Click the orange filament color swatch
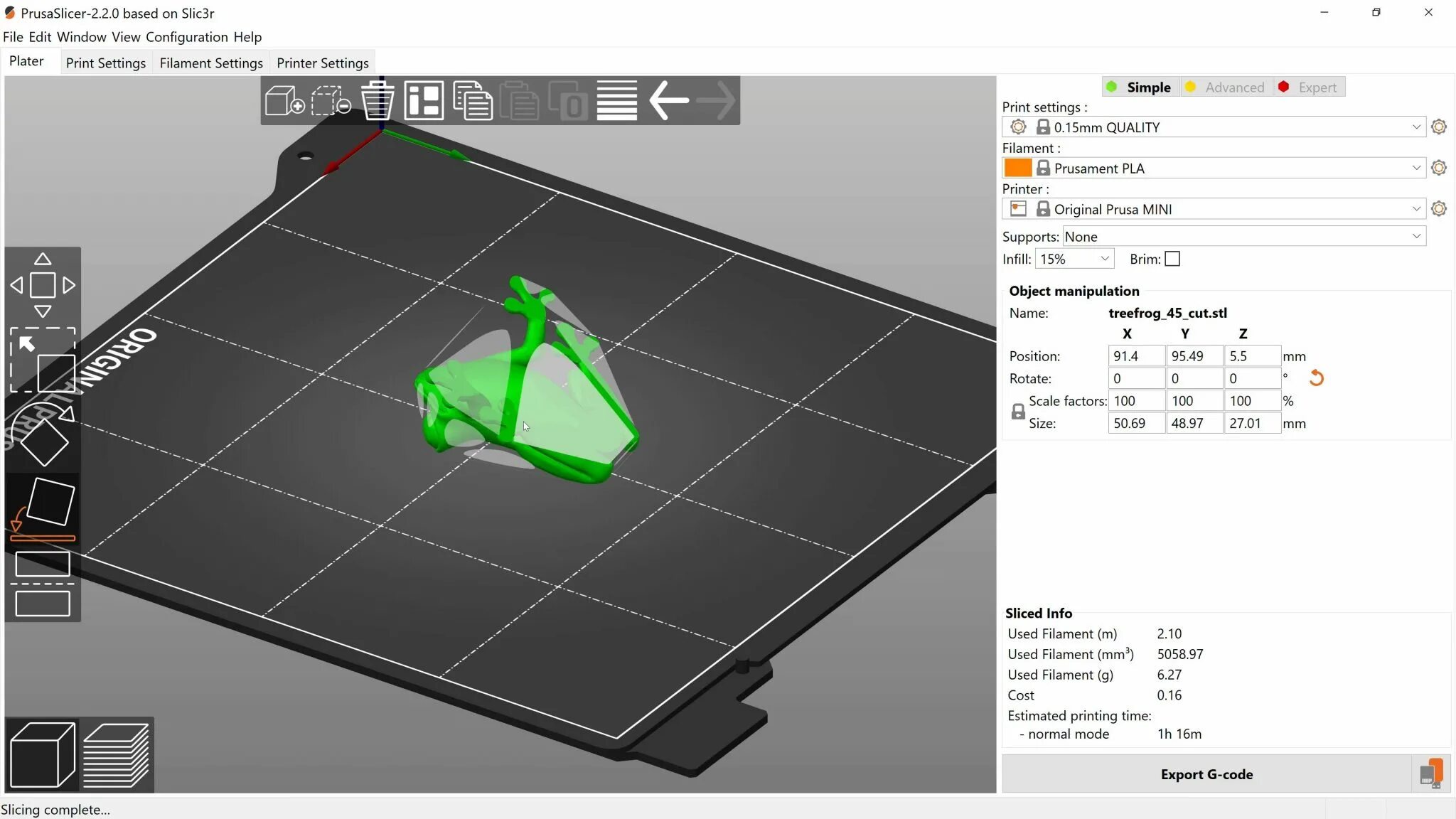 (x=1017, y=168)
